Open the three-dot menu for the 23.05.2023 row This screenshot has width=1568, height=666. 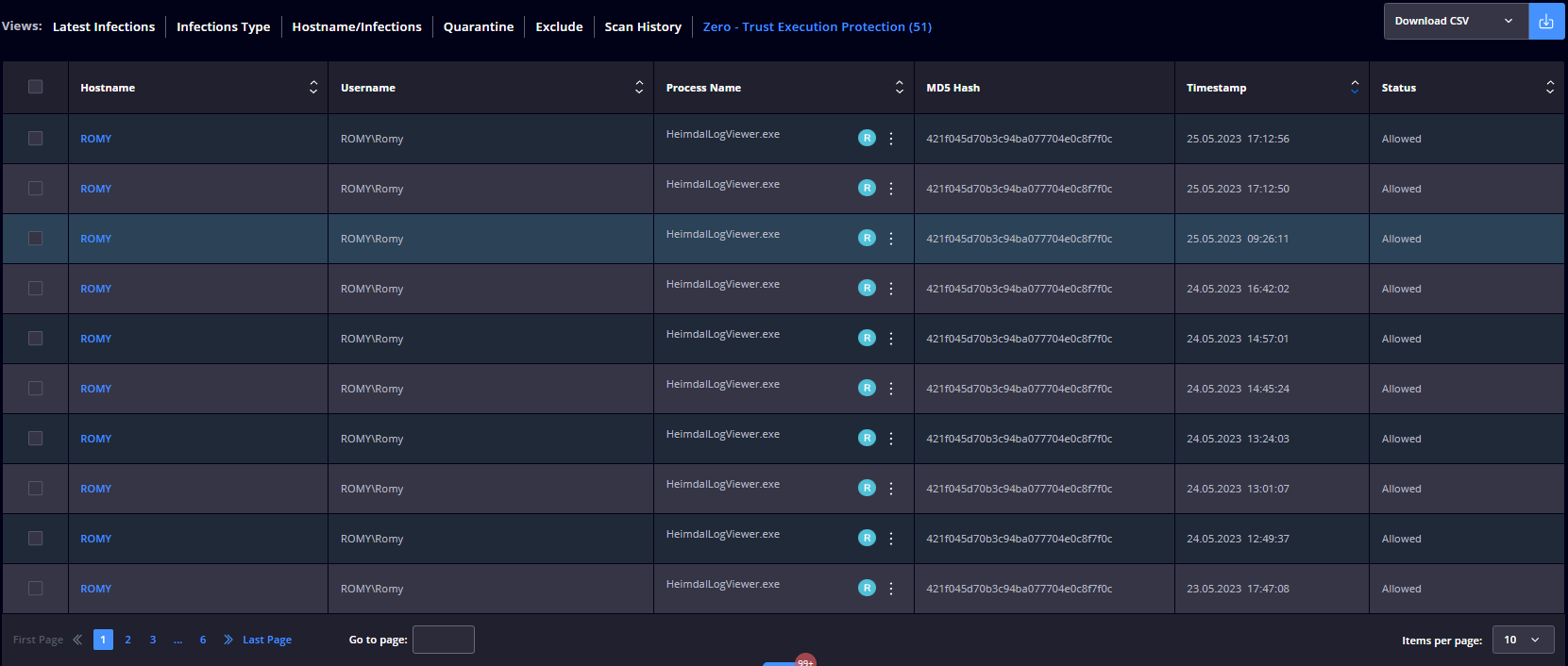pos(890,588)
